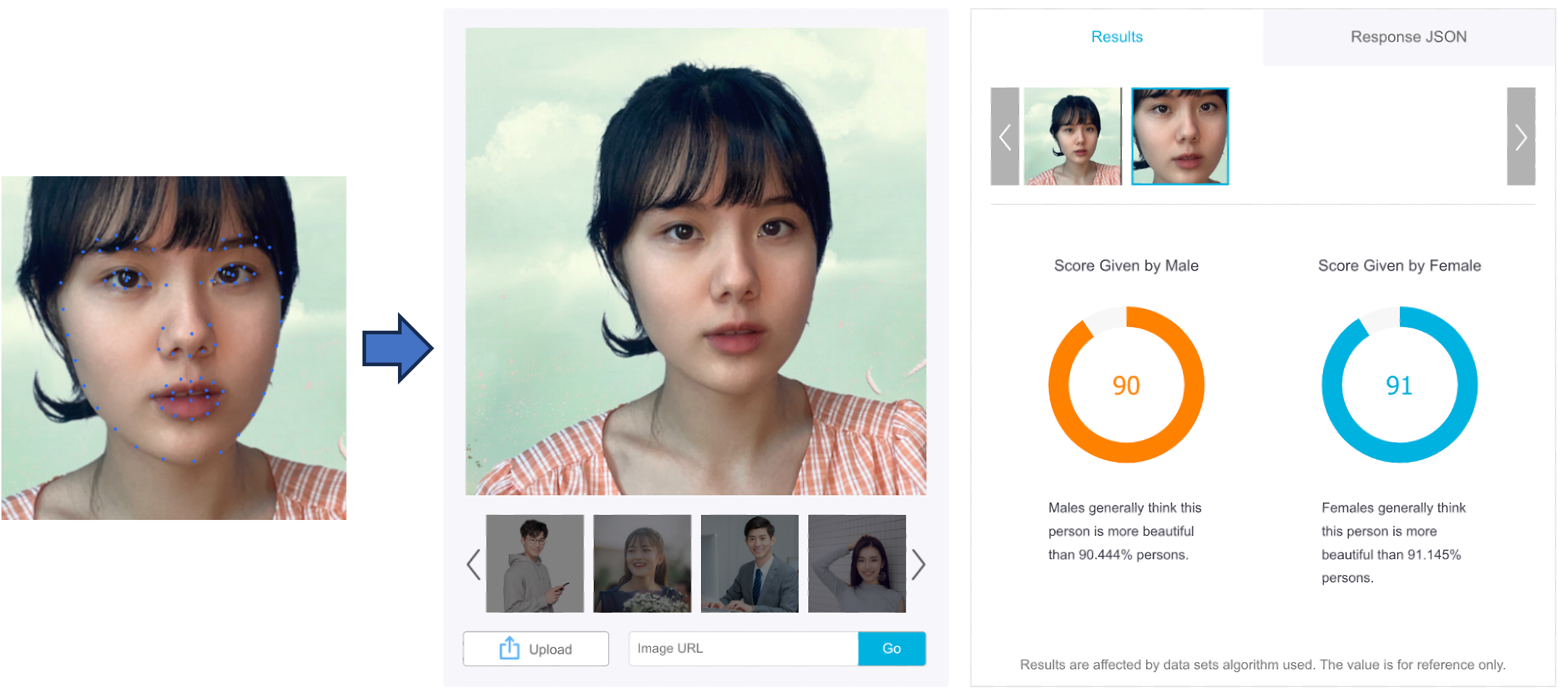Choose sample photo of woman holding flowers
The height and width of the screenshot is (694, 1568).
[x=642, y=563]
